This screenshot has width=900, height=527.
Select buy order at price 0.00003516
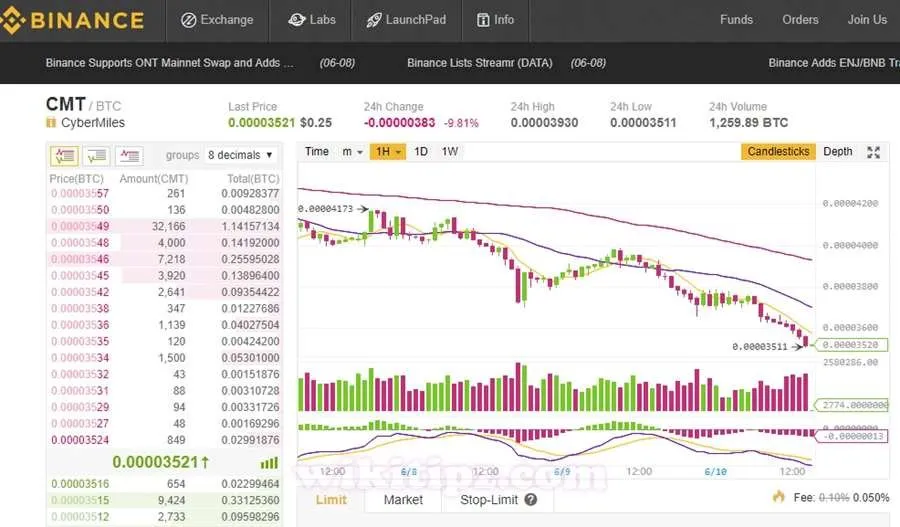point(164,484)
